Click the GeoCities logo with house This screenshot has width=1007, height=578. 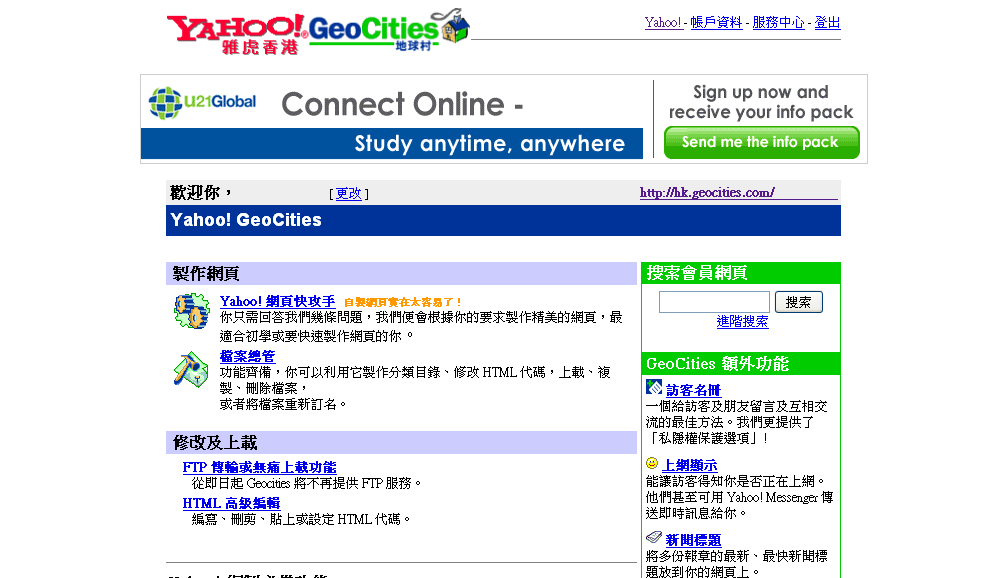[x=389, y=31]
